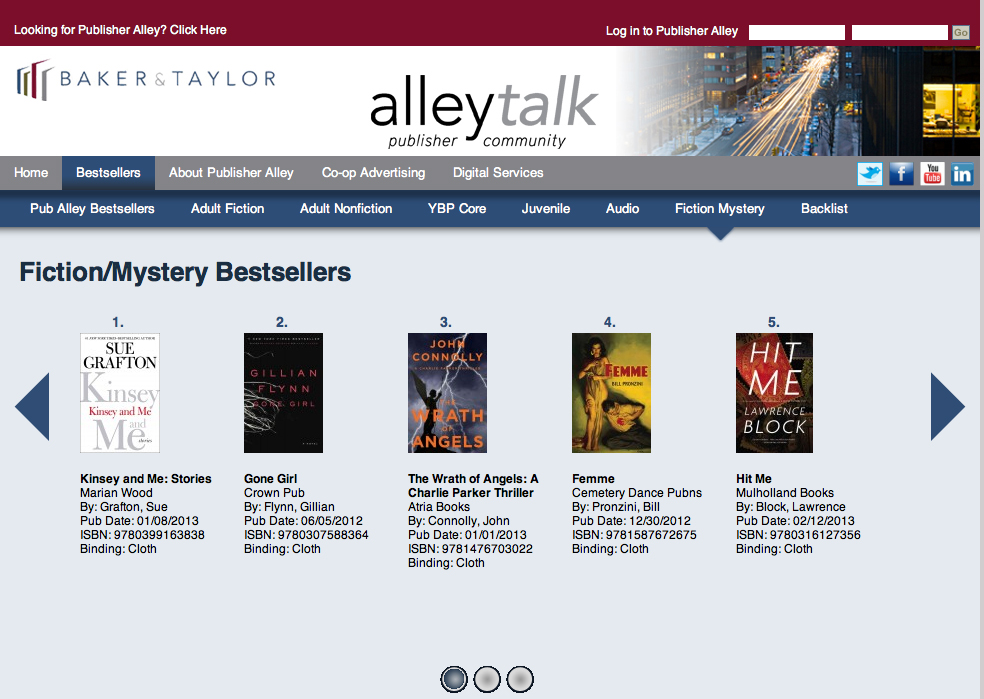
Task: Click ISBN 9780399163838 text
Action: click(x=142, y=535)
